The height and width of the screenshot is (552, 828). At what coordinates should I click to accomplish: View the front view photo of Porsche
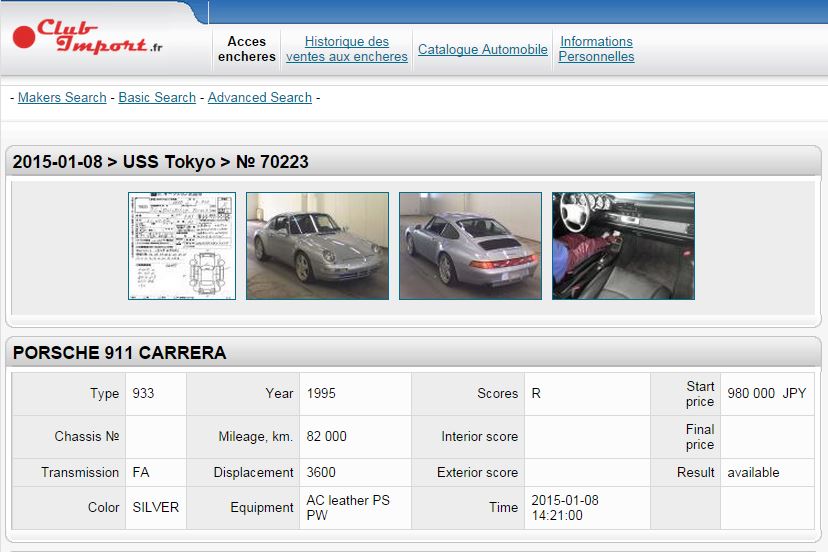click(x=317, y=246)
